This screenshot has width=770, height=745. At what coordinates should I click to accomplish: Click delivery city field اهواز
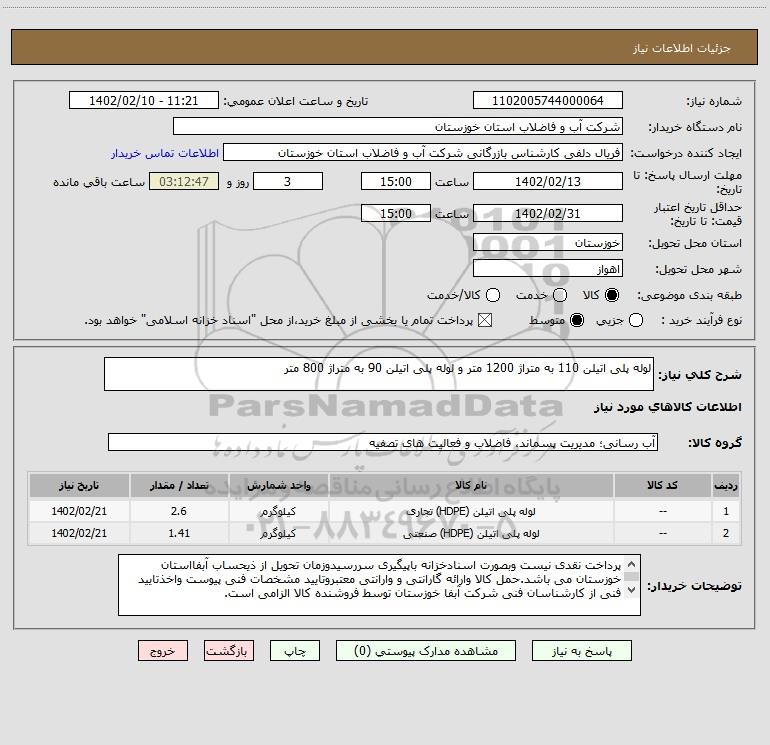click(548, 268)
